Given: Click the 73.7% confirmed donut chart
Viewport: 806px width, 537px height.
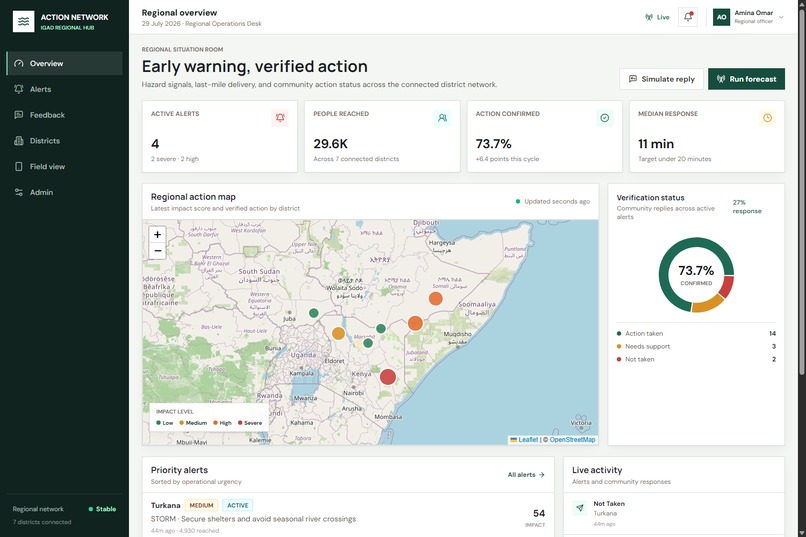Looking at the screenshot, I should click(x=696, y=274).
